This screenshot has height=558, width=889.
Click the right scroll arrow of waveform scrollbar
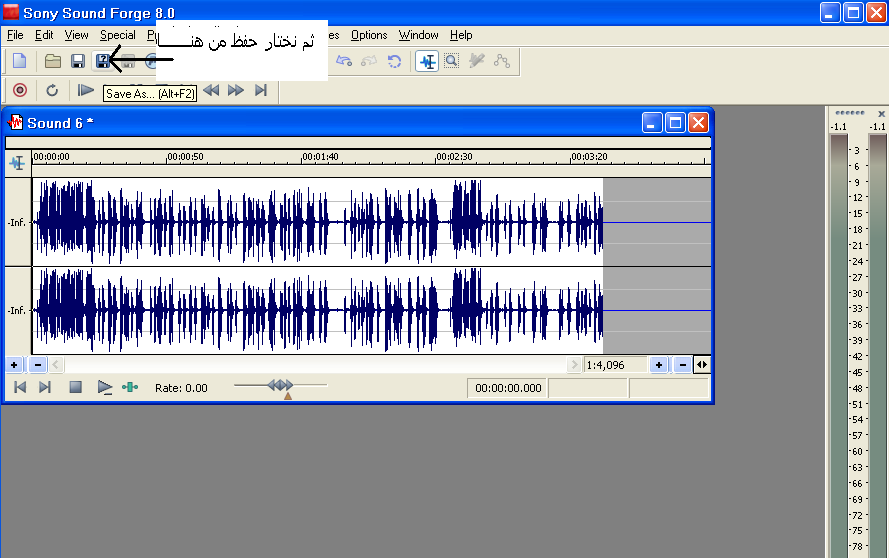(574, 365)
